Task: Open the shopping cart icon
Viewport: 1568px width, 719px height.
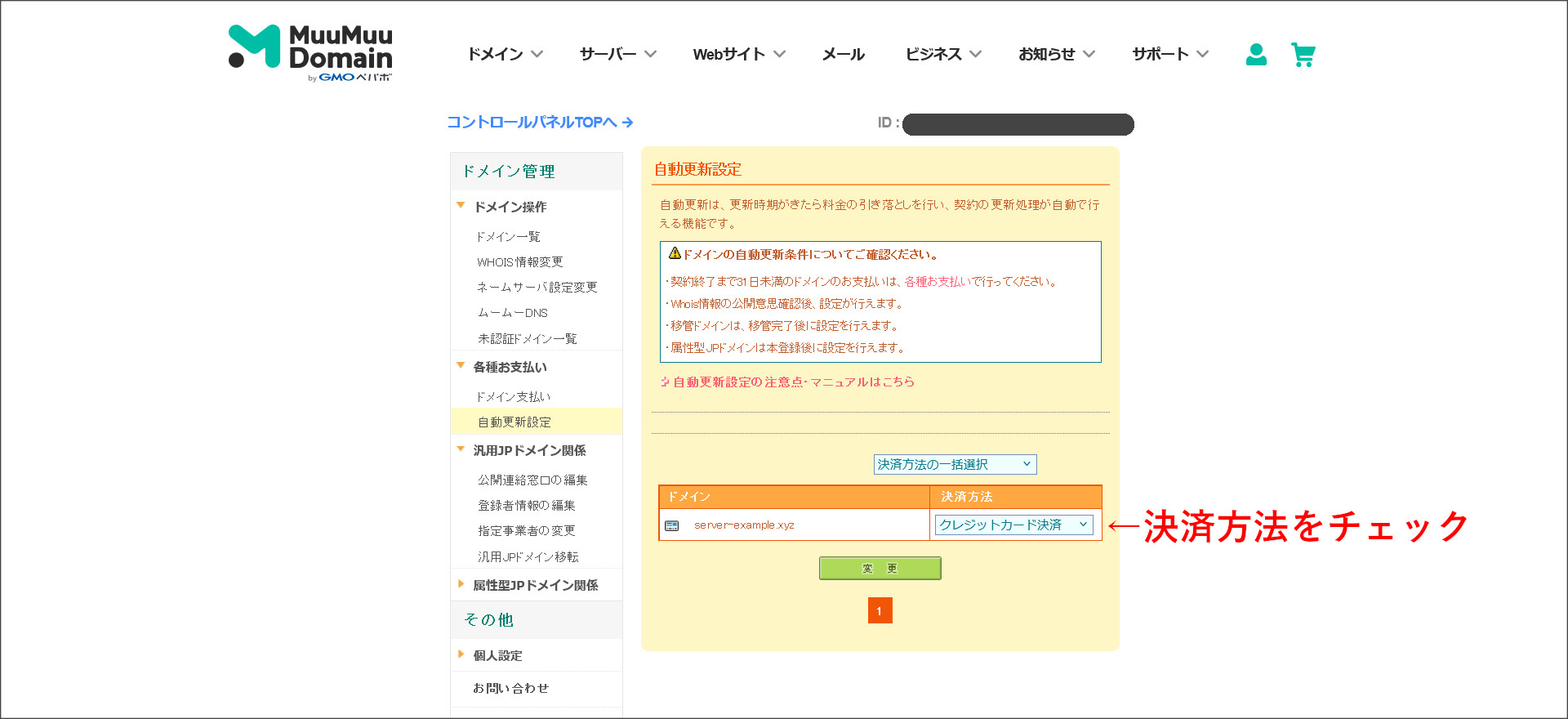Action: 1303,55
